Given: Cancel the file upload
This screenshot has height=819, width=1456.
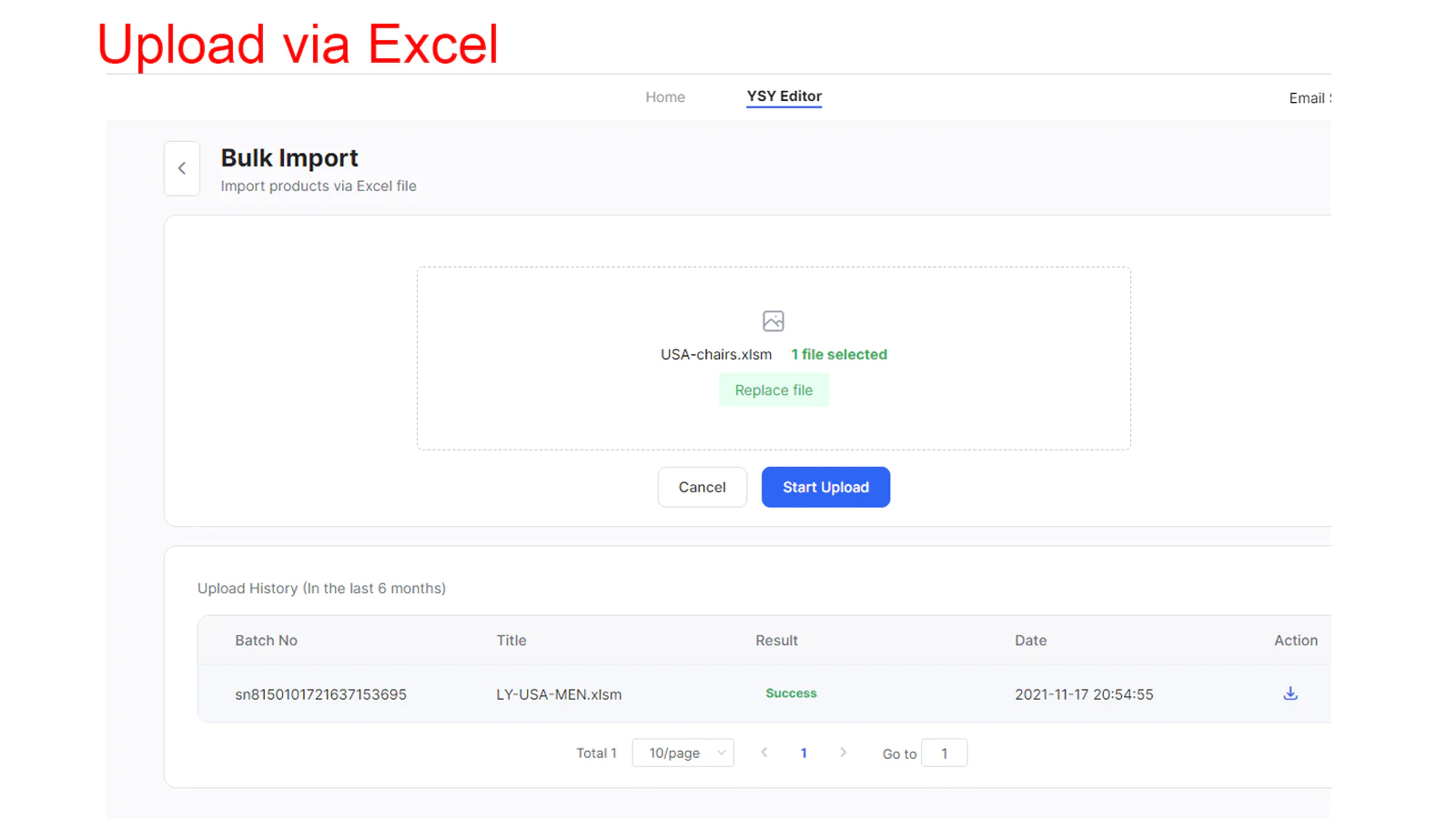Looking at the screenshot, I should click(x=702, y=488).
